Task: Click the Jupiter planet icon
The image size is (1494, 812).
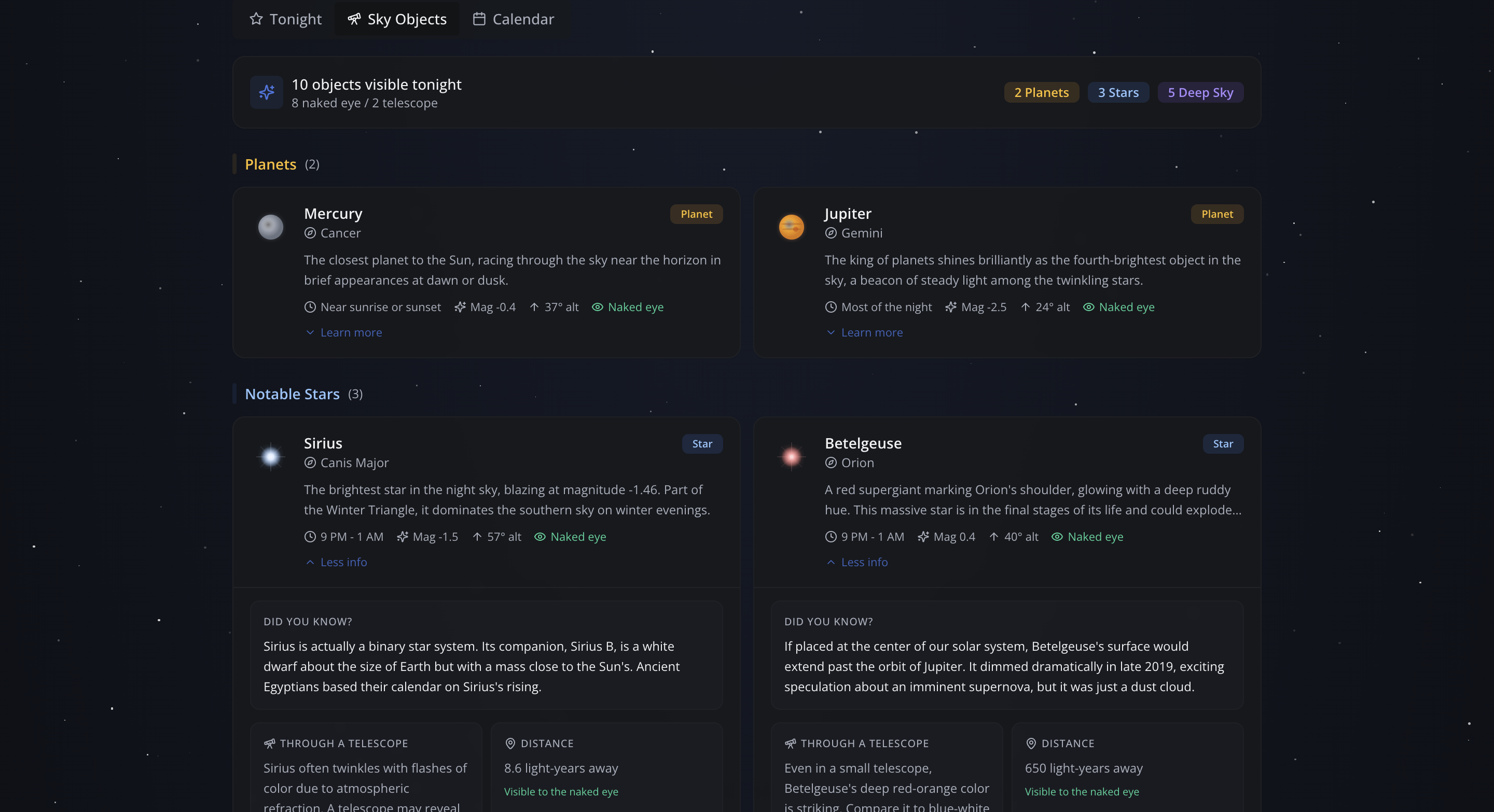Action: pyautogui.click(x=791, y=227)
